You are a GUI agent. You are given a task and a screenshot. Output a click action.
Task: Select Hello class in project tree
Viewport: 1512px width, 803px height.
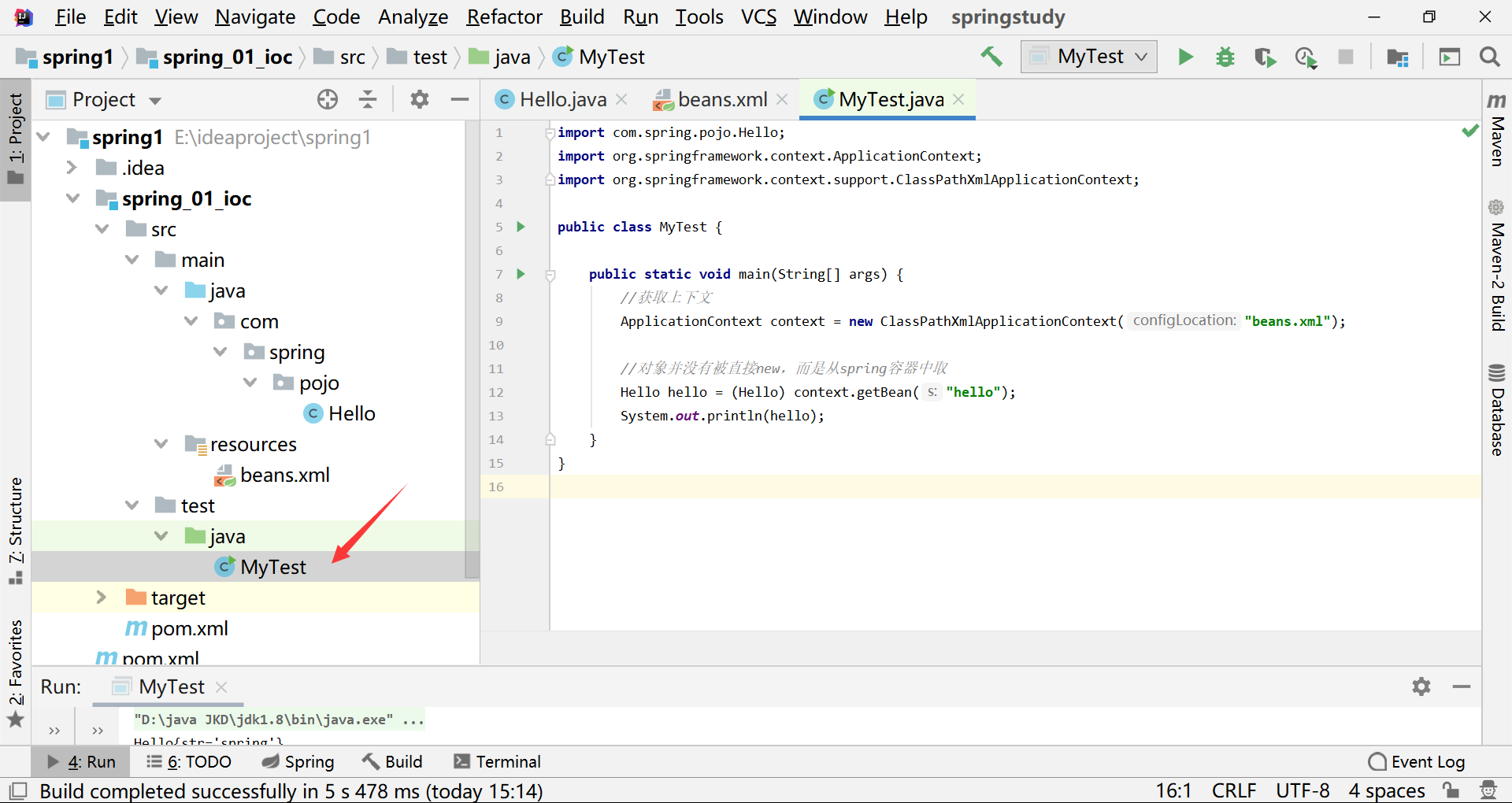339,413
